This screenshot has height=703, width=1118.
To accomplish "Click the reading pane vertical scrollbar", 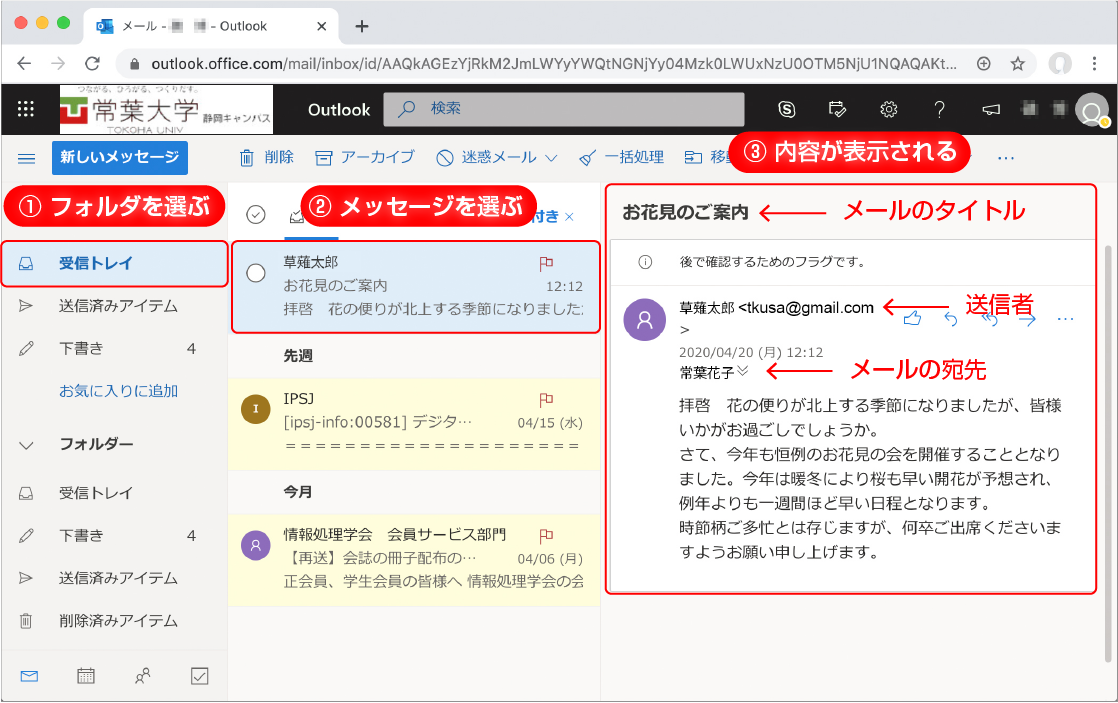I will point(1107,450).
